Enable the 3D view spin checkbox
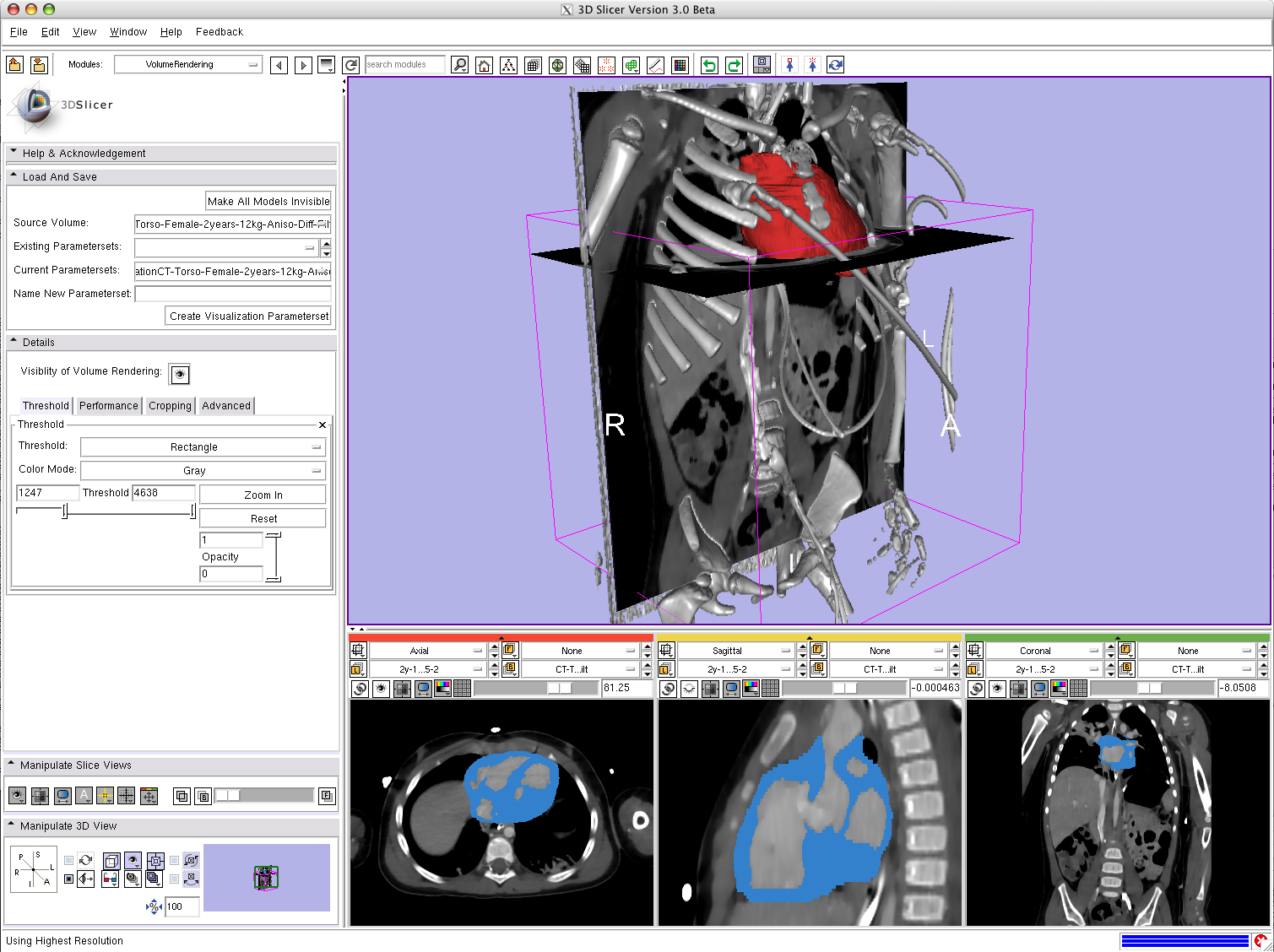This screenshot has height=952, width=1274. [69, 860]
